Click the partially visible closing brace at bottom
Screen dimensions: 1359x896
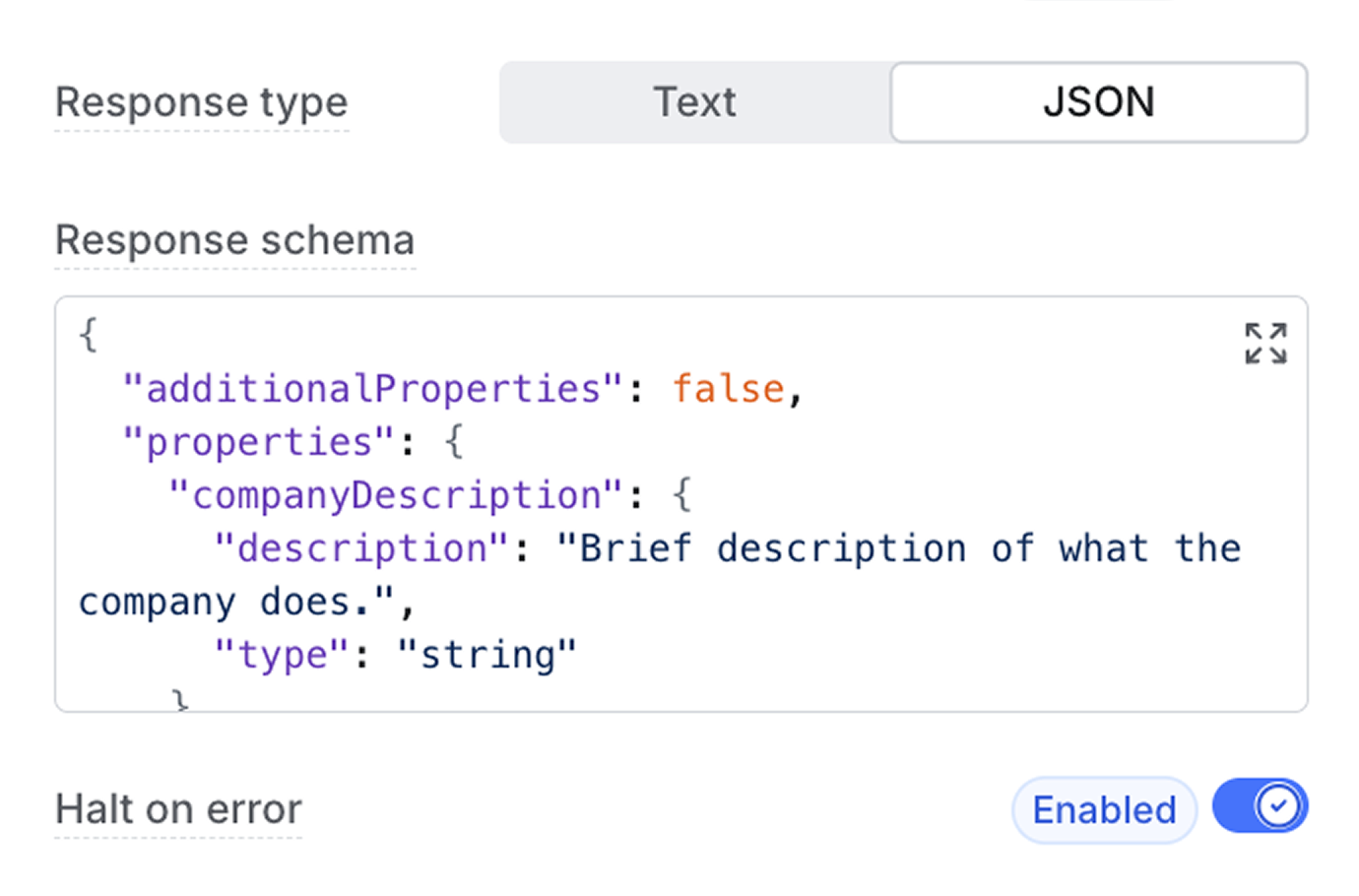tap(179, 700)
